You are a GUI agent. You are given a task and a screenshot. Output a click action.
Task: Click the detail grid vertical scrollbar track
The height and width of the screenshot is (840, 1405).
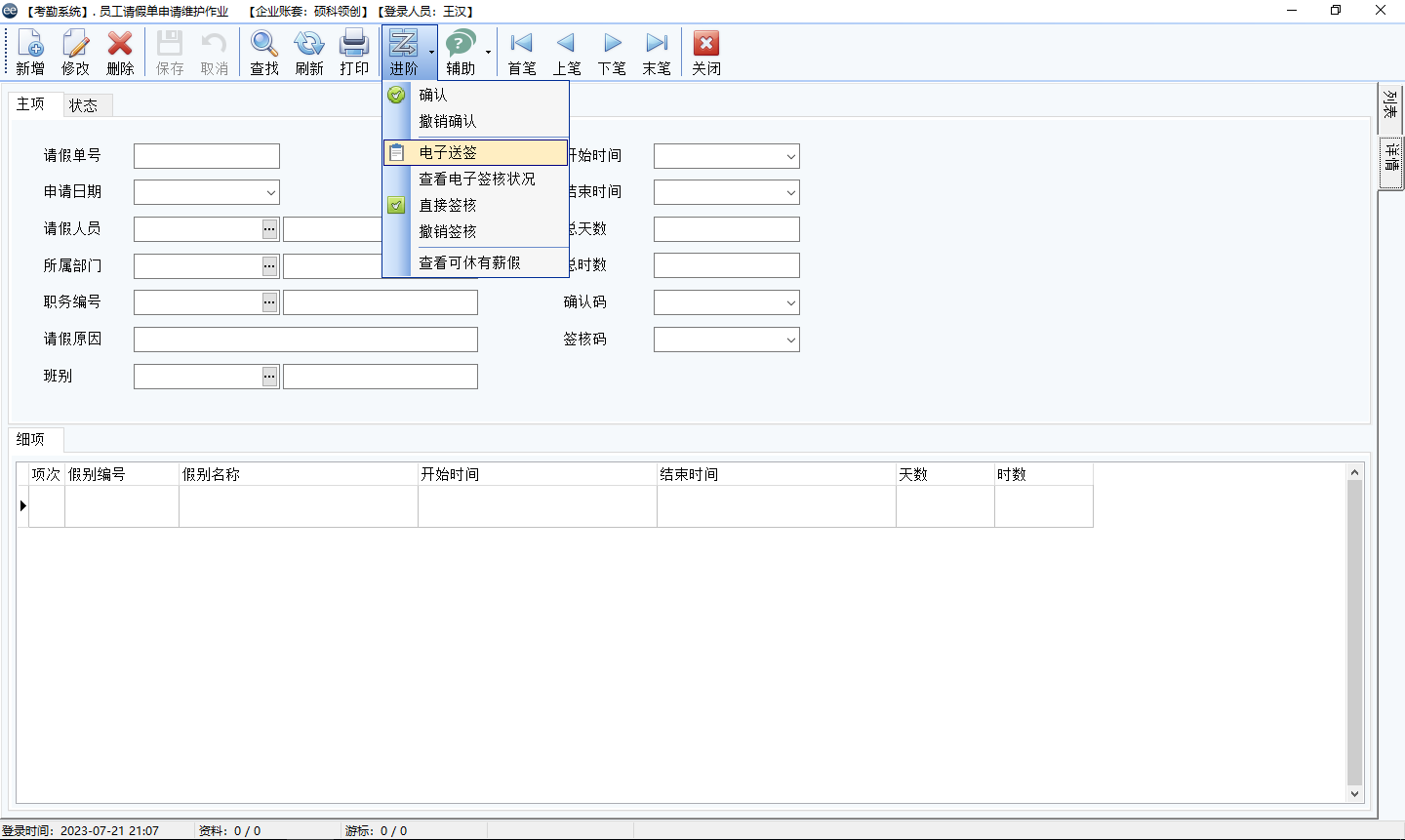pyautogui.click(x=1354, y=633)
